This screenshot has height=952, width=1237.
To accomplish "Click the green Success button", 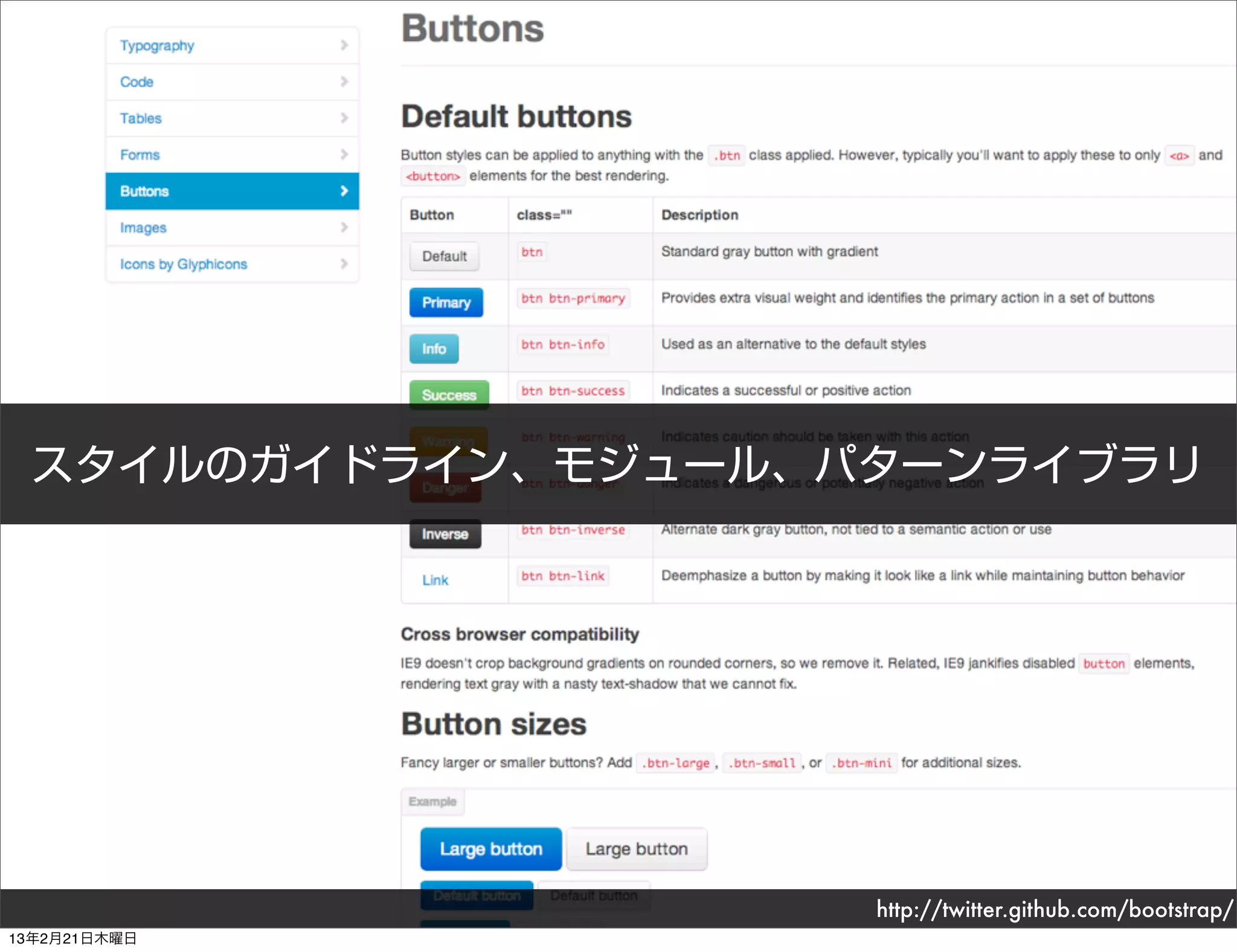I will click(x=449, y=394).
